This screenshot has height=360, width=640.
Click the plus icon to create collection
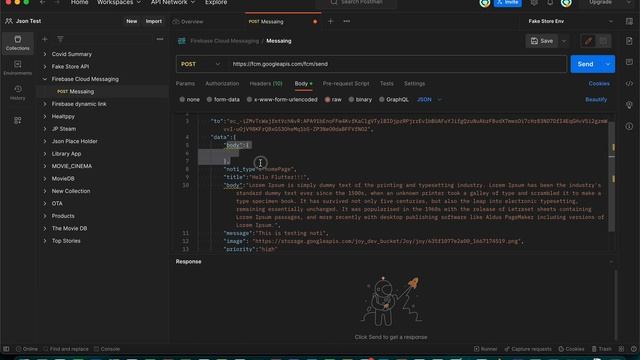pos(44,39)
